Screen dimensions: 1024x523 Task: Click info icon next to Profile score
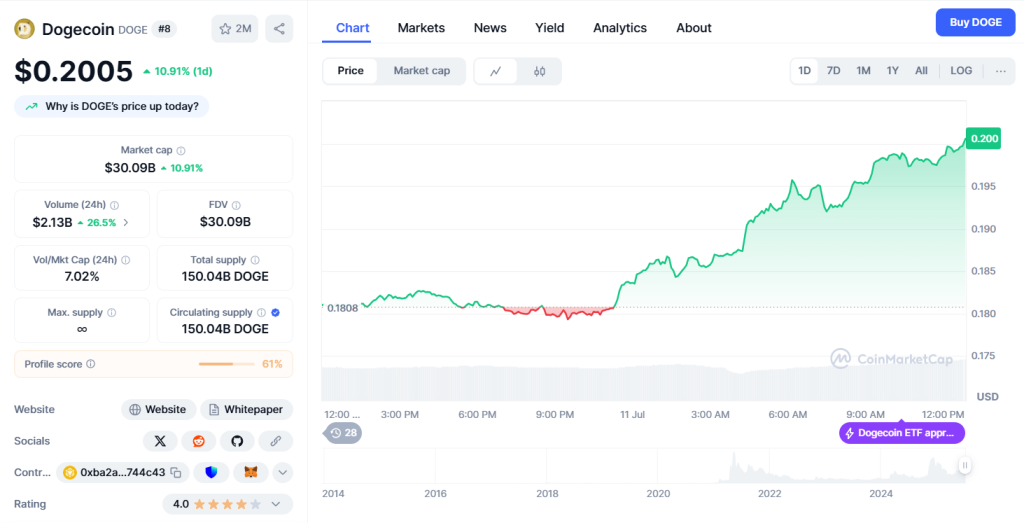[x=91, y=364]
